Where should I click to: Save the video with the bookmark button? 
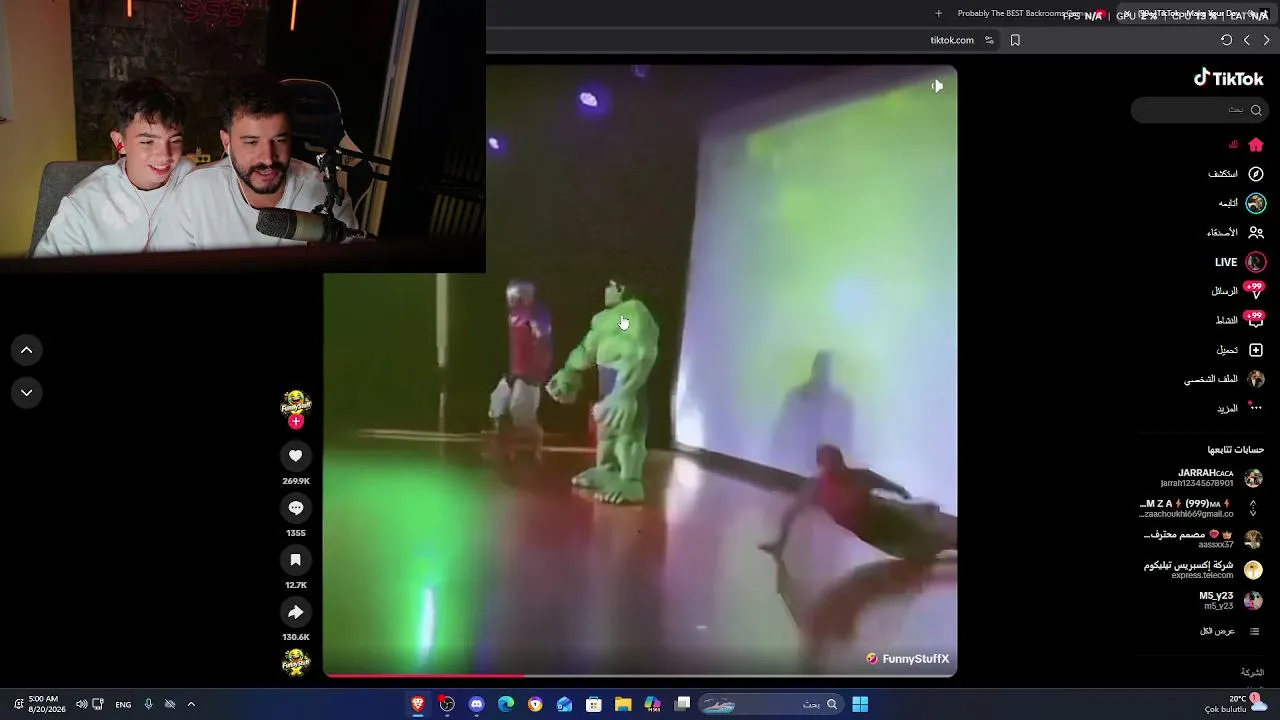click(296, 560)
